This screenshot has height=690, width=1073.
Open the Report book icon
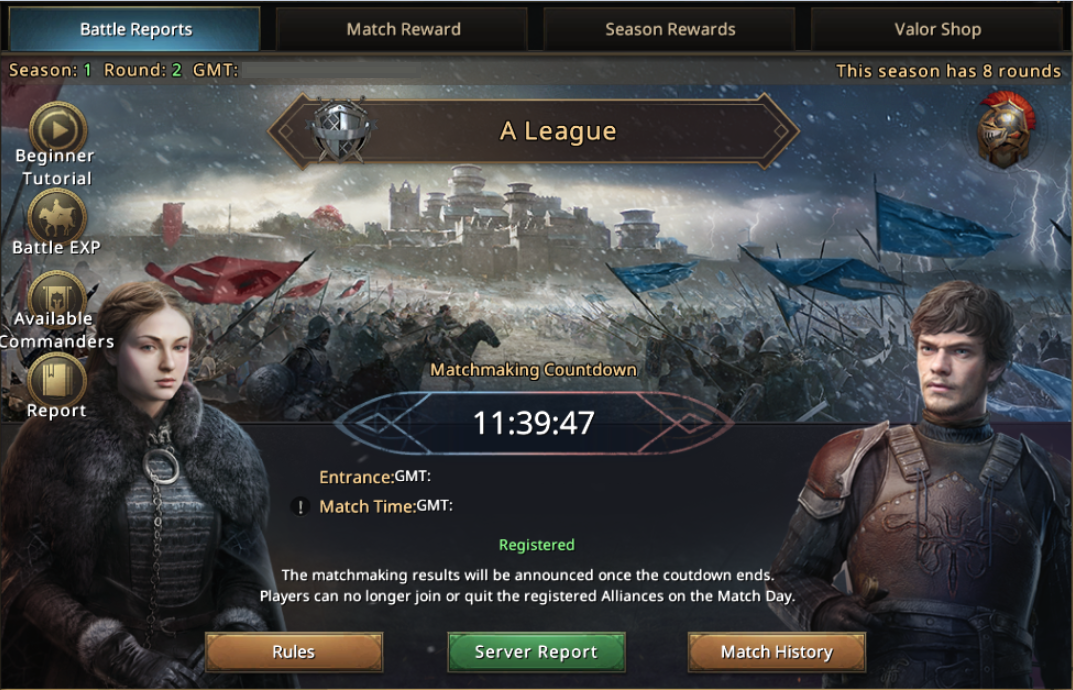tap(57, 379)
